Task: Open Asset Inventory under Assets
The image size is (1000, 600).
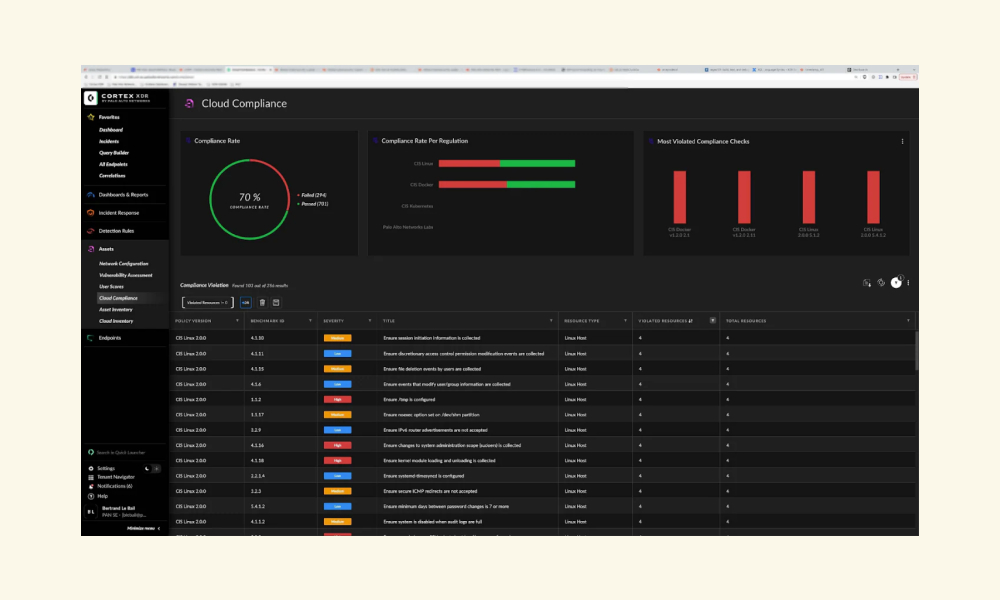Action: point(116,310)
